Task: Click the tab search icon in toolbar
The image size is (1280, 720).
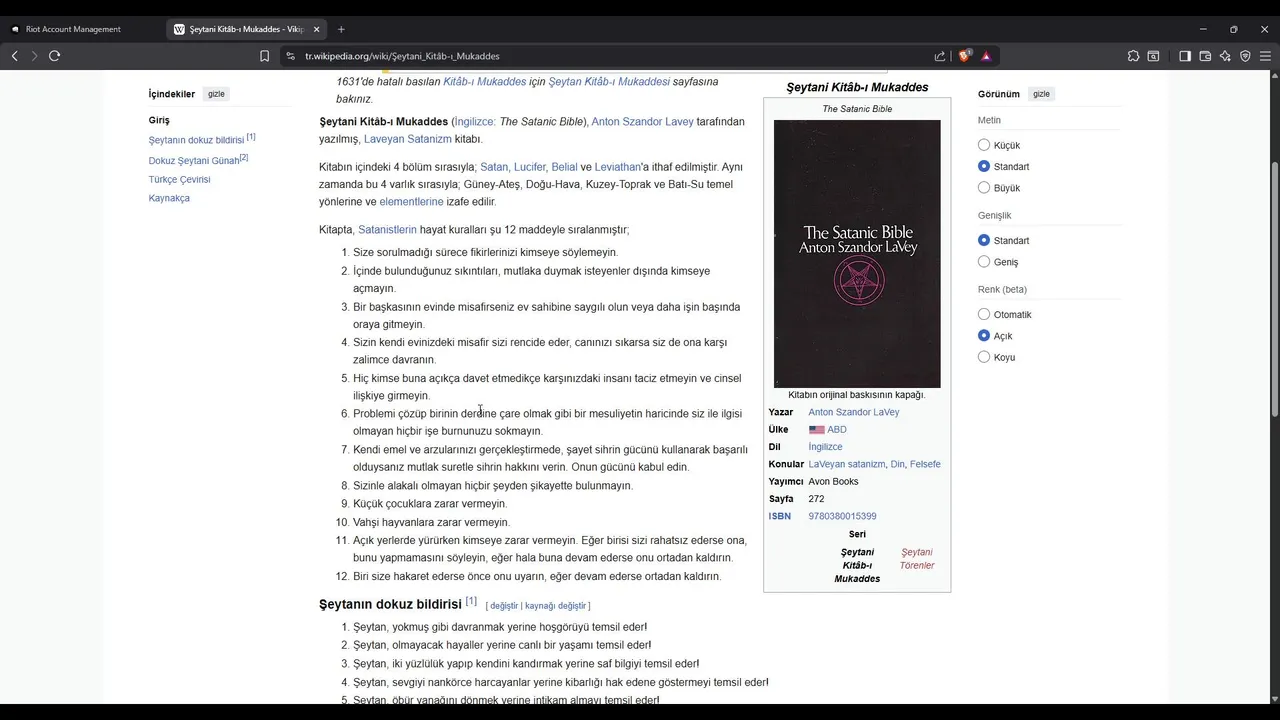Action: pyautogui.click(x=1153, y=56)
